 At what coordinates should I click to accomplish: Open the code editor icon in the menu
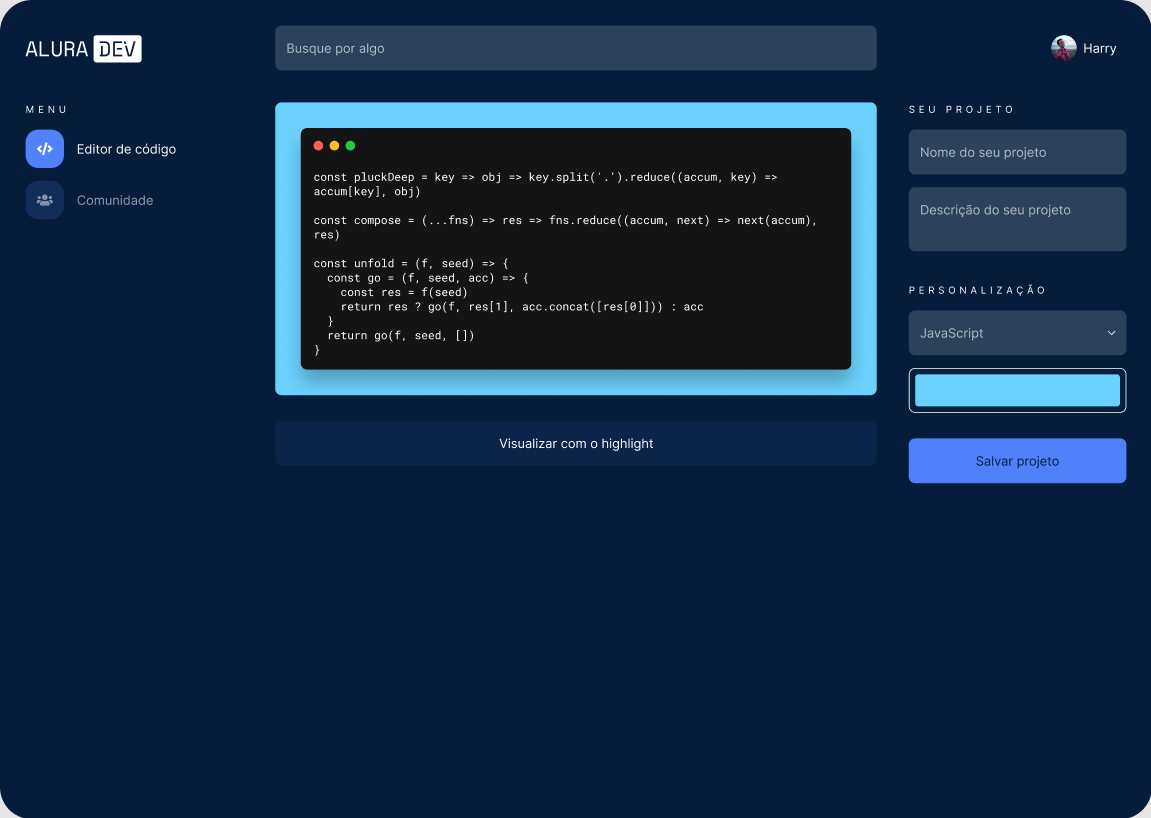point(45,149)
